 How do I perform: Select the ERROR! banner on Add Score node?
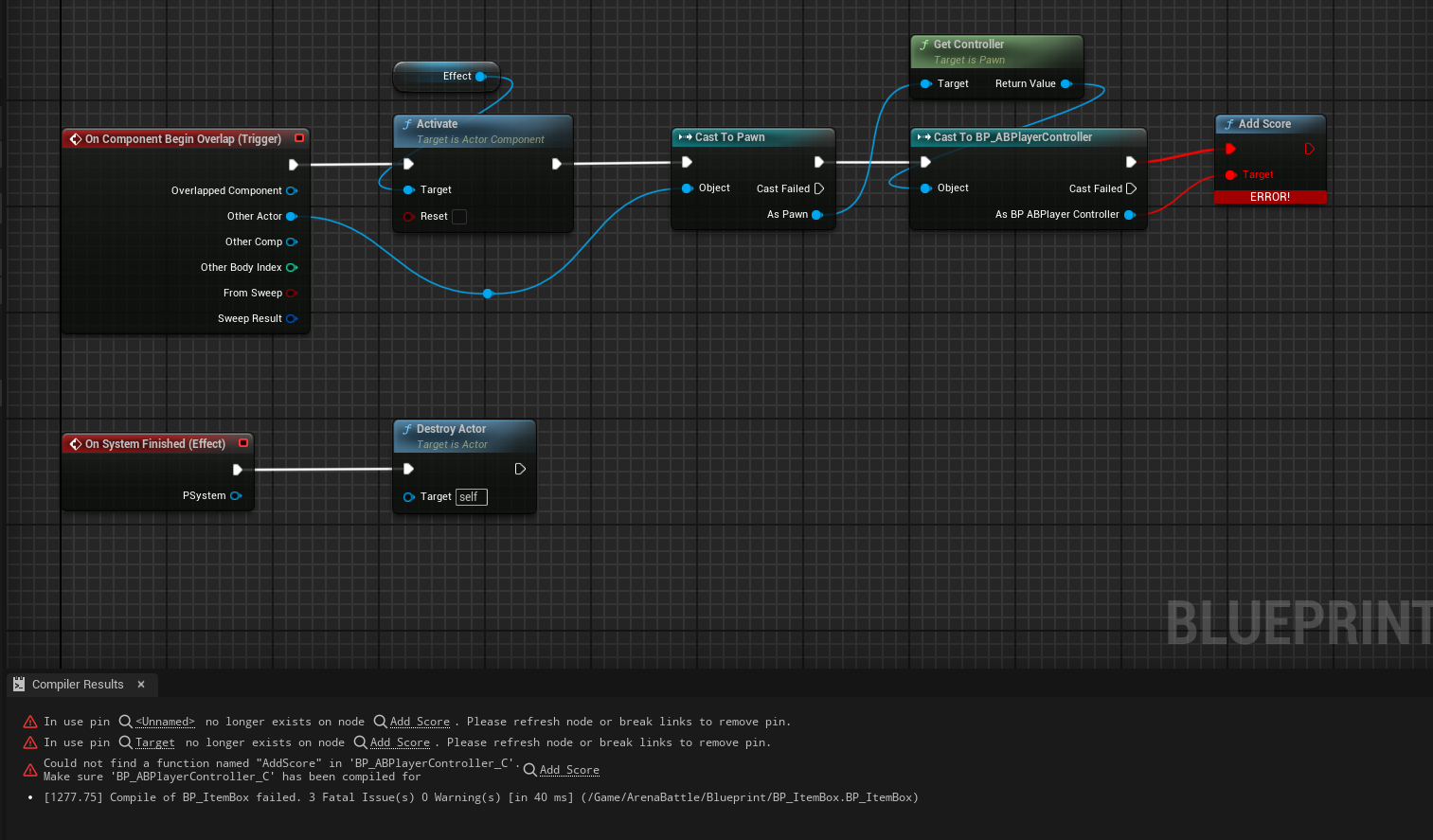coord(1270,197)
